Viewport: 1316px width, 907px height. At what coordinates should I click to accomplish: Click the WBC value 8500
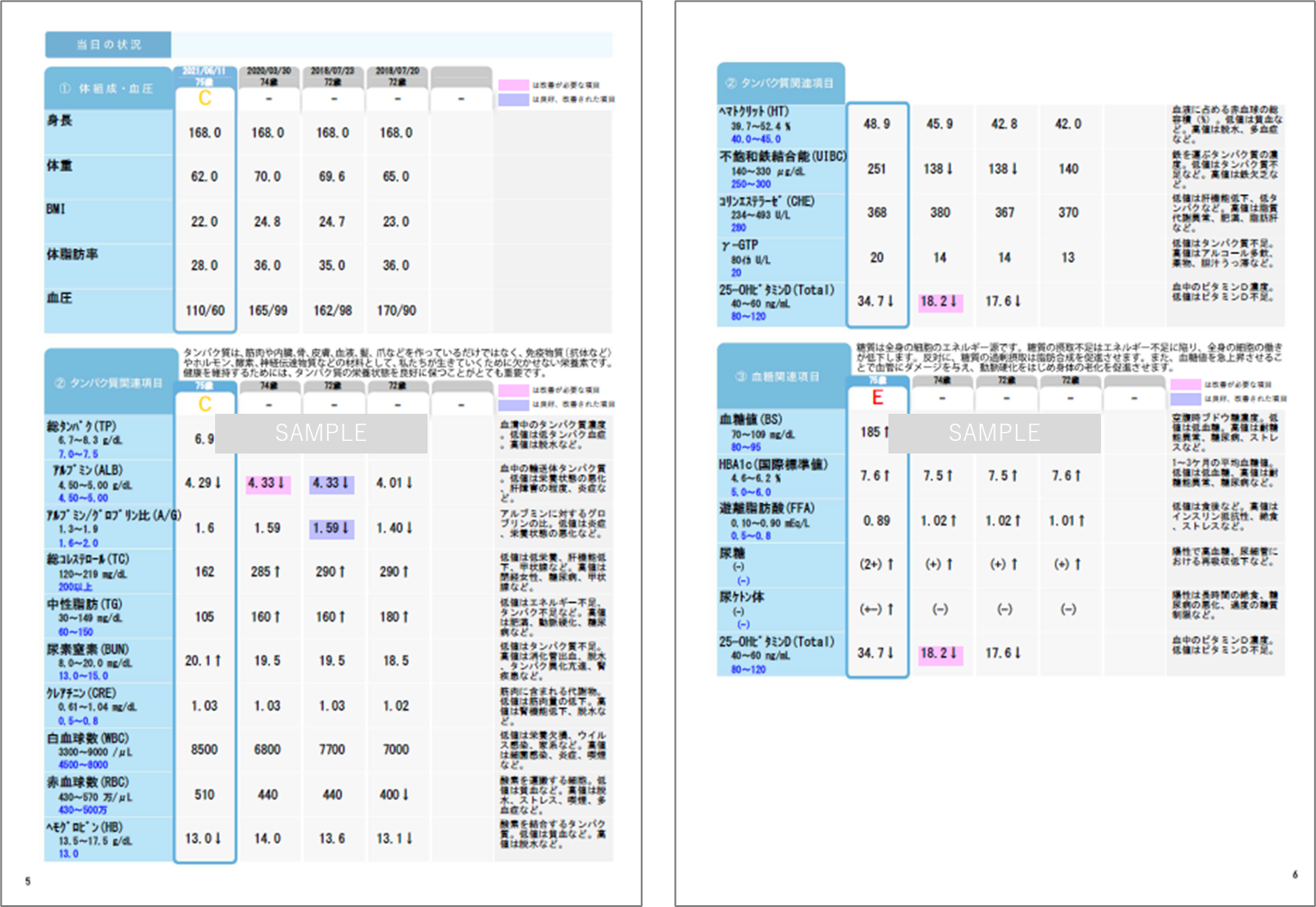pos(204,750)
